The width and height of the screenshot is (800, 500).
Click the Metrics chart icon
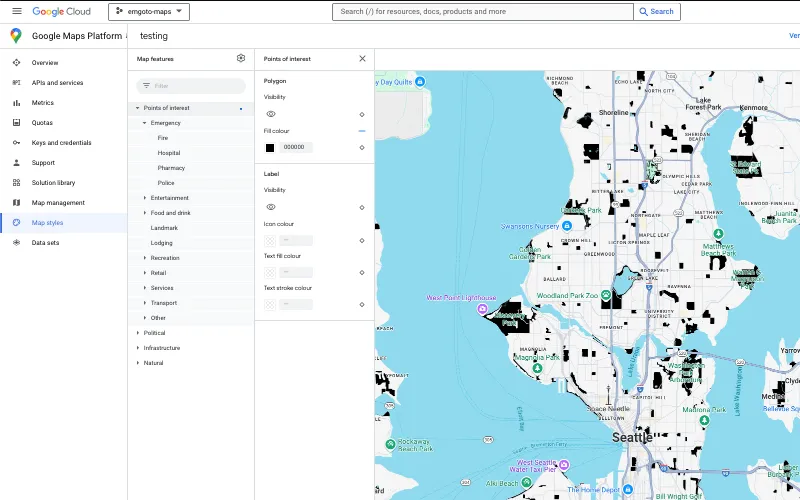16,103
